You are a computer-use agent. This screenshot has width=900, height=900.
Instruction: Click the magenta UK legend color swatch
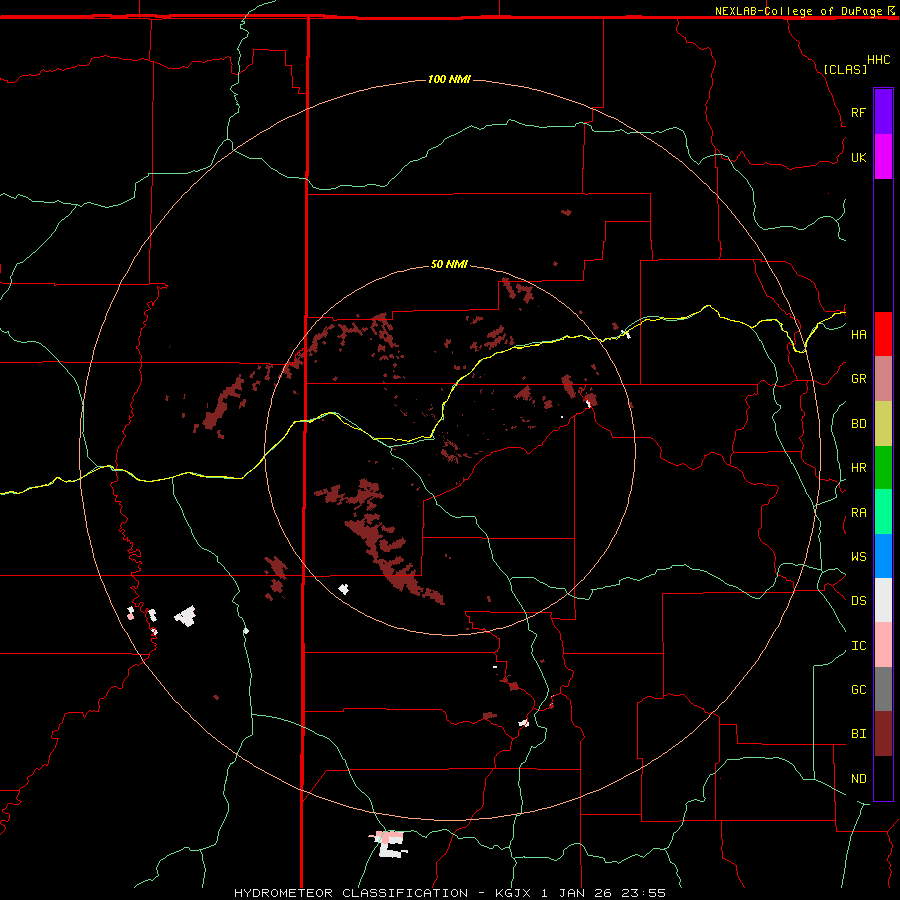883,157
